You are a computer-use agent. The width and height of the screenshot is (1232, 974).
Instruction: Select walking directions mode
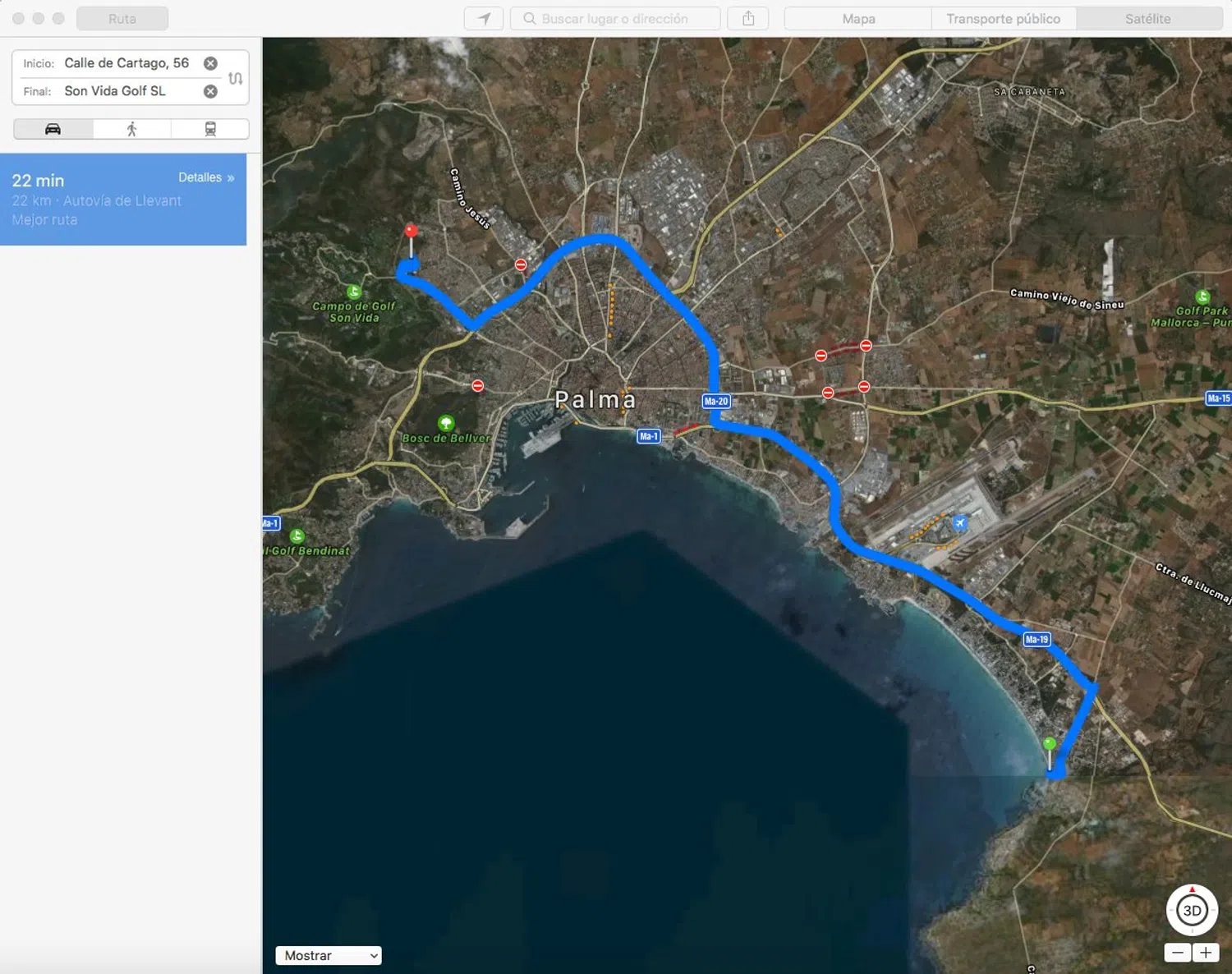click(131, 129)
